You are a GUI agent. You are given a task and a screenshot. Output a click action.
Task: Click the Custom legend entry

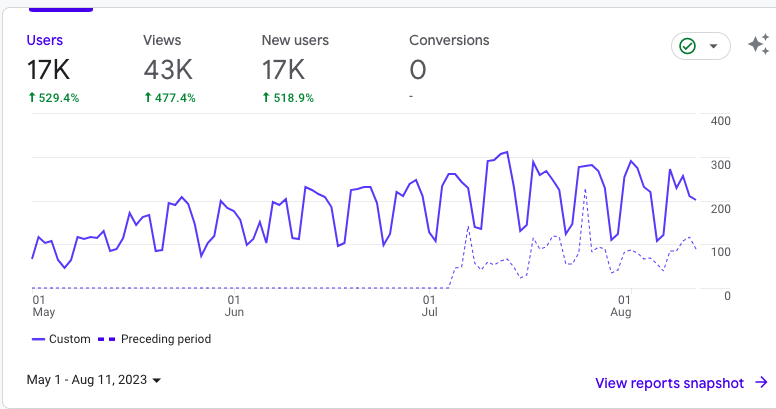point(61,339)
